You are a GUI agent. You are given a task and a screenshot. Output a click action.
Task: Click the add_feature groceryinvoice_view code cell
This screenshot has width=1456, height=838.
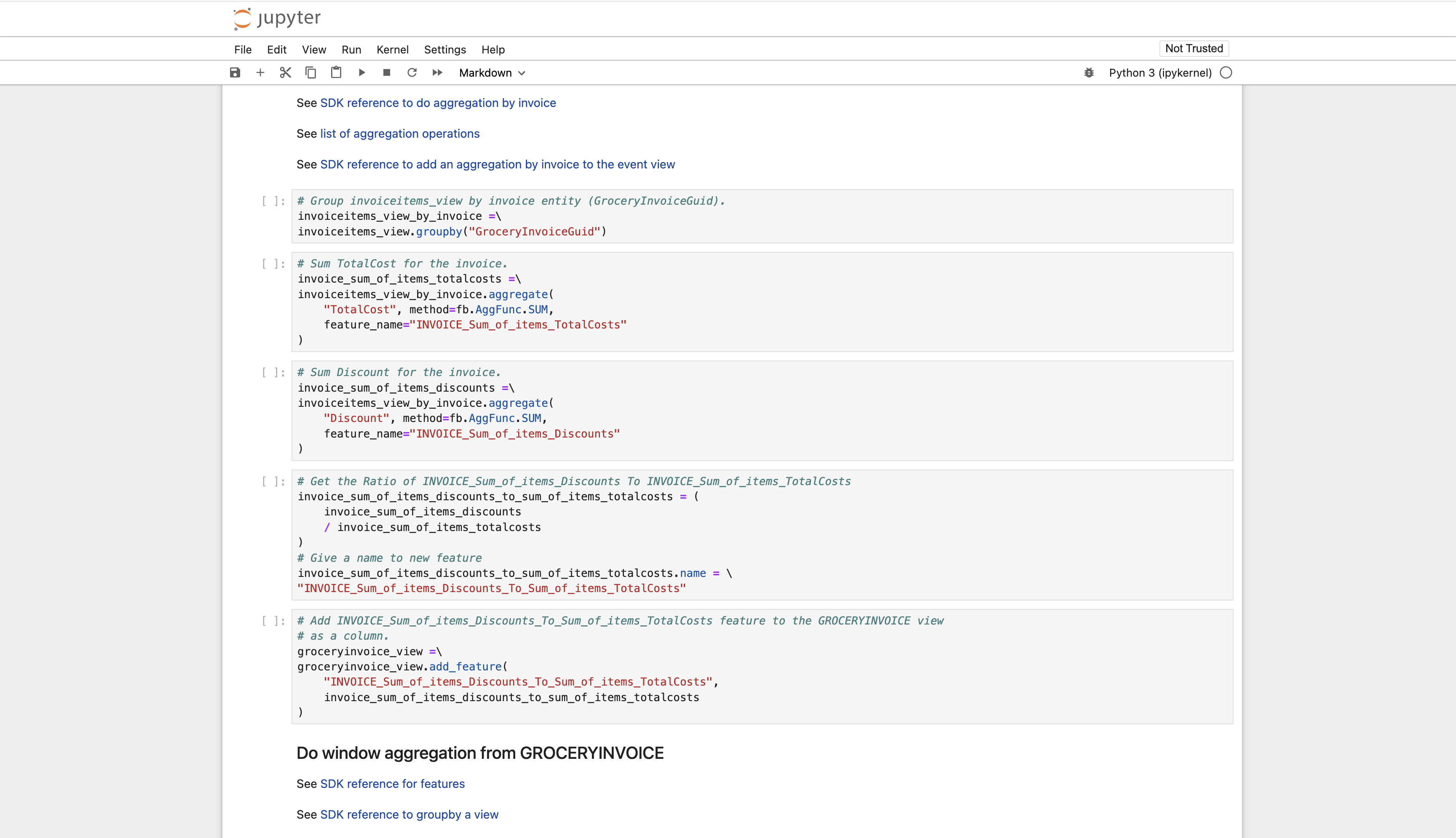(x=762, y=667)
